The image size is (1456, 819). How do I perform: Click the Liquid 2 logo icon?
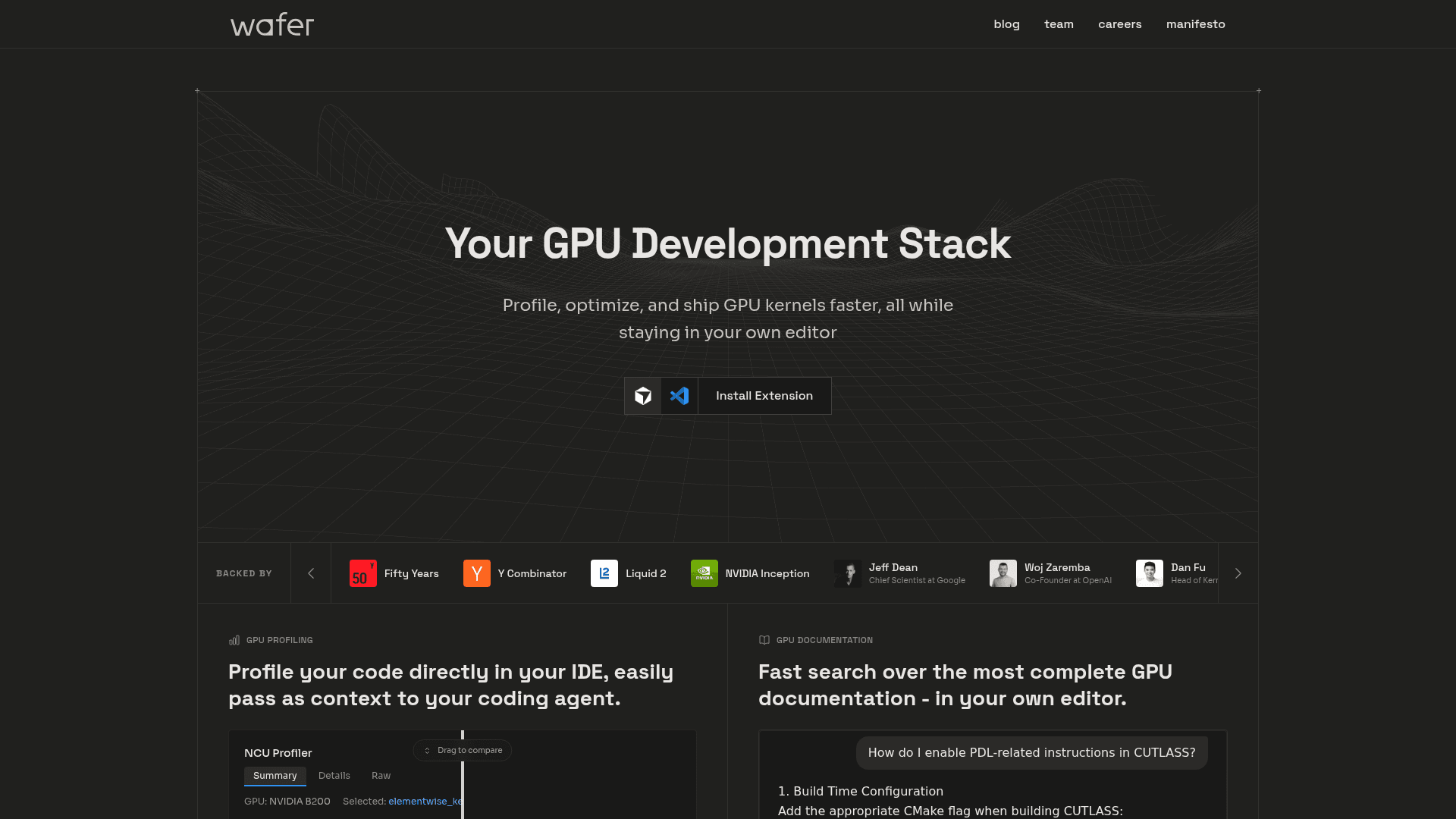coord(604,573)
